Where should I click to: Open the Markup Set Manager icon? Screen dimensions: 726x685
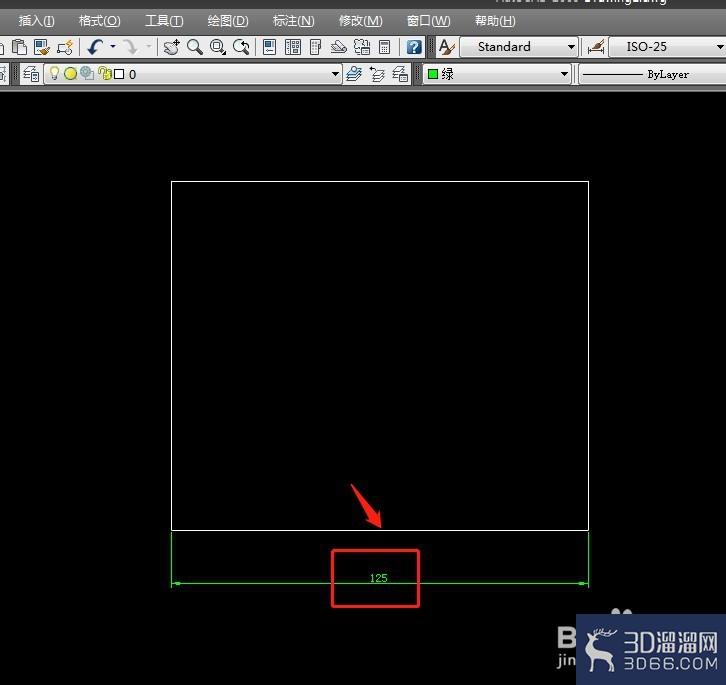[x=362, y=47]
